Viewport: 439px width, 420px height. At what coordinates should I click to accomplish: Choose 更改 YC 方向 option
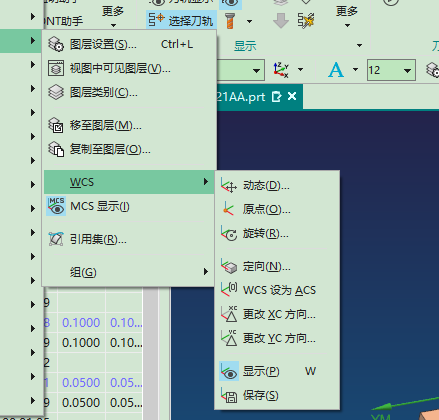point(277,338)
